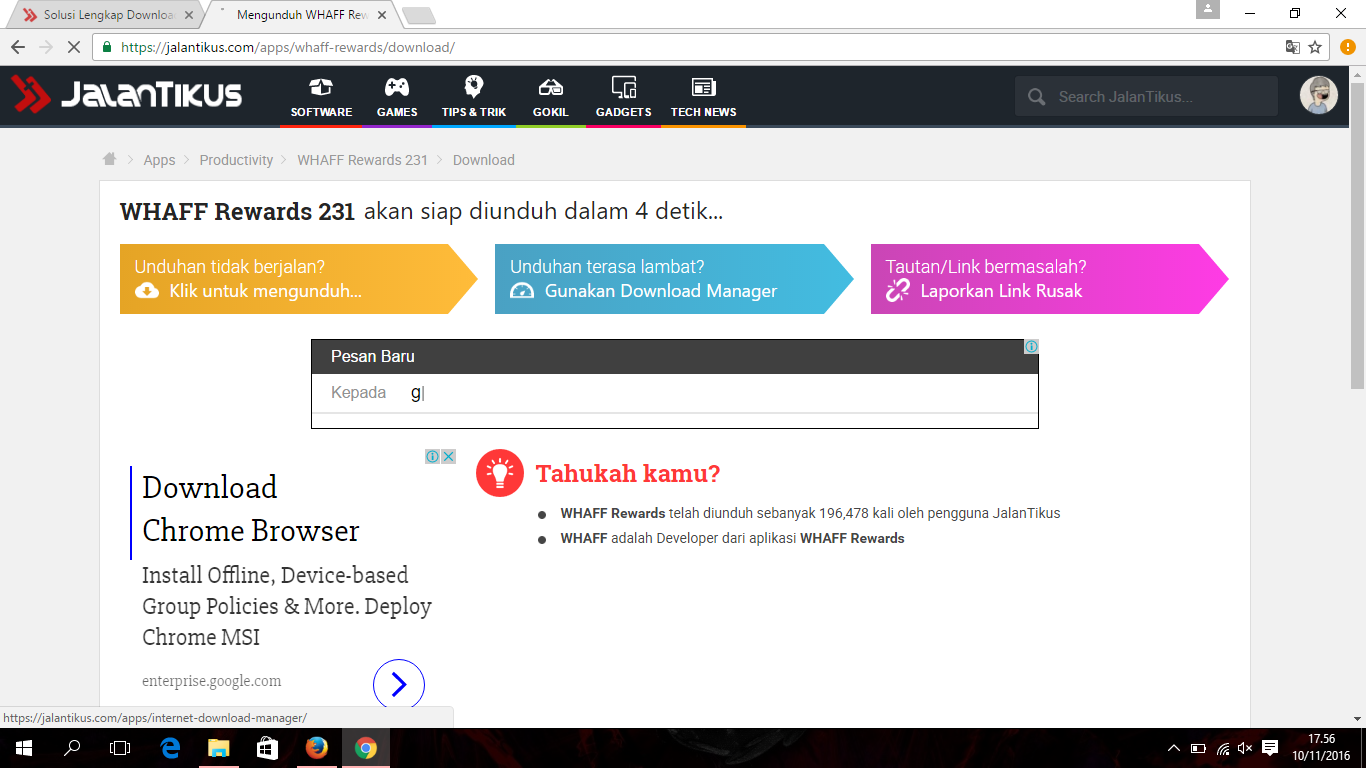
Task: Open the Productivity breadcrumb link
Action: (x=236, y=160)
